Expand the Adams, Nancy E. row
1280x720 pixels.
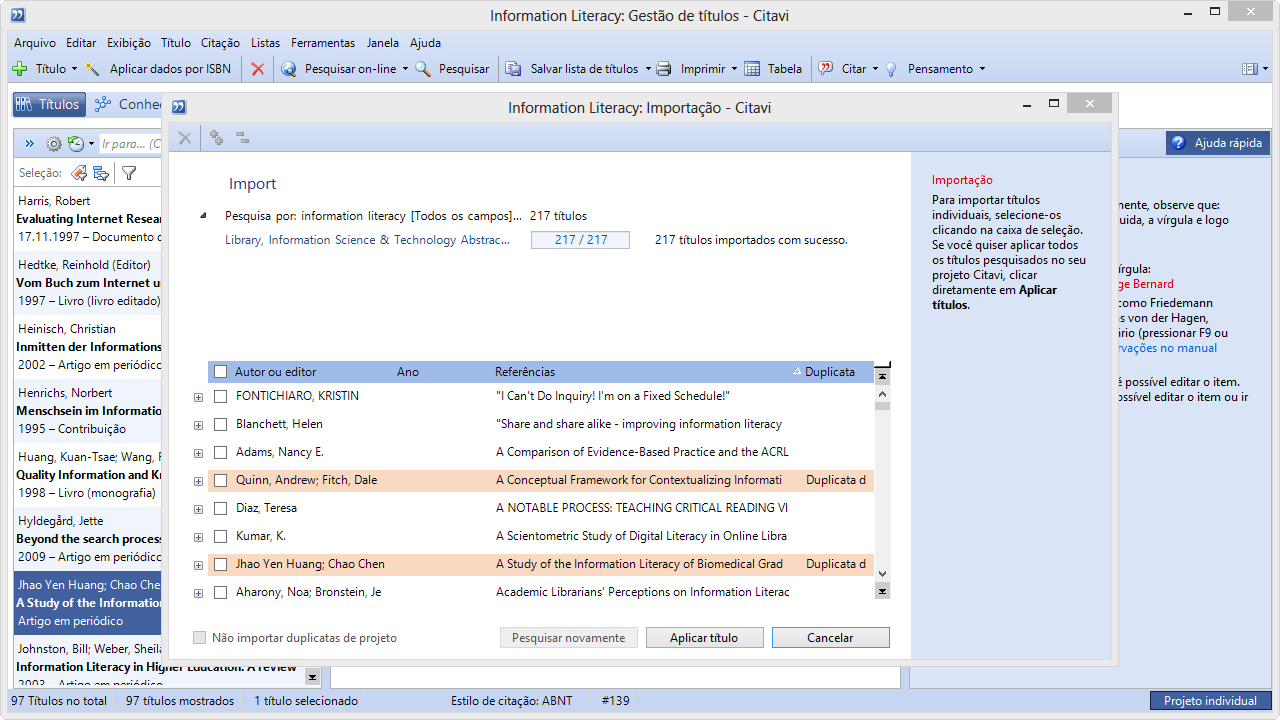click(198, 453)
